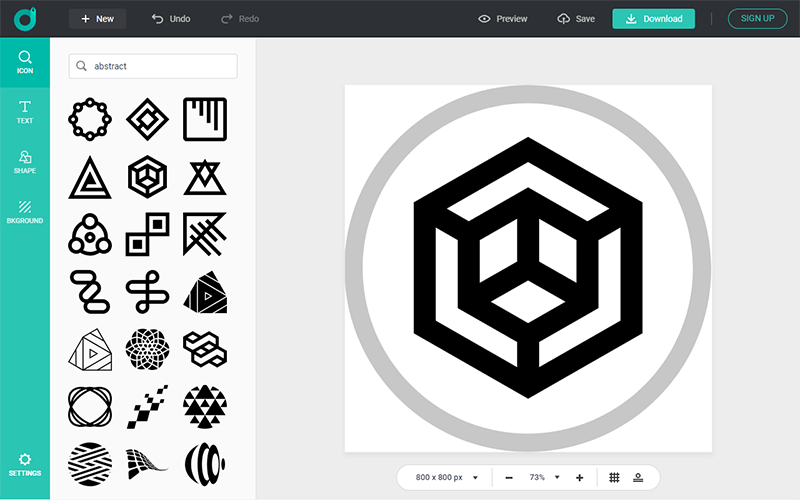Open the Bkground panel
The width and height of the screenshot is (800, 500).
tap(25, 211)
